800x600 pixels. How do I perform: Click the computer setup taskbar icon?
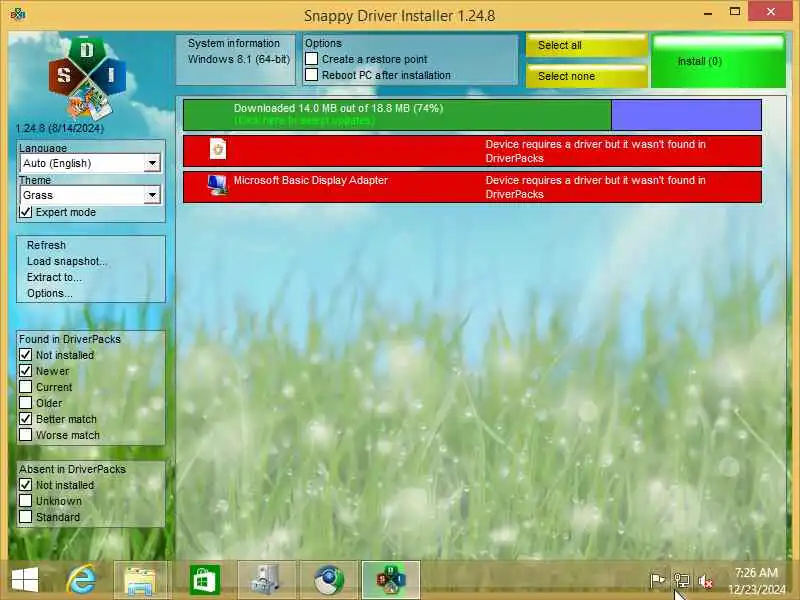coord(266,580)
